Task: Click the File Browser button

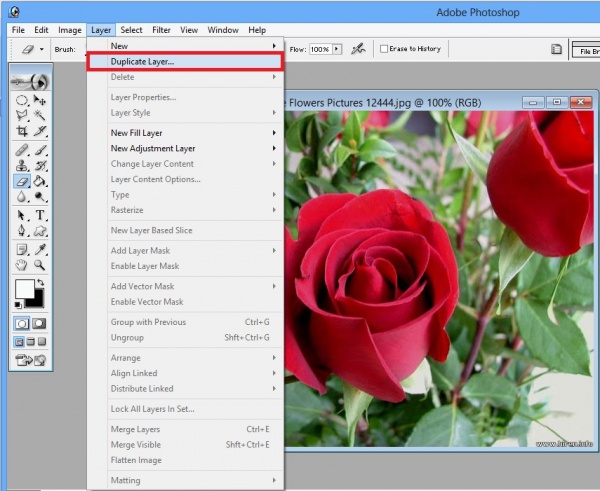Action: (584, 49)
